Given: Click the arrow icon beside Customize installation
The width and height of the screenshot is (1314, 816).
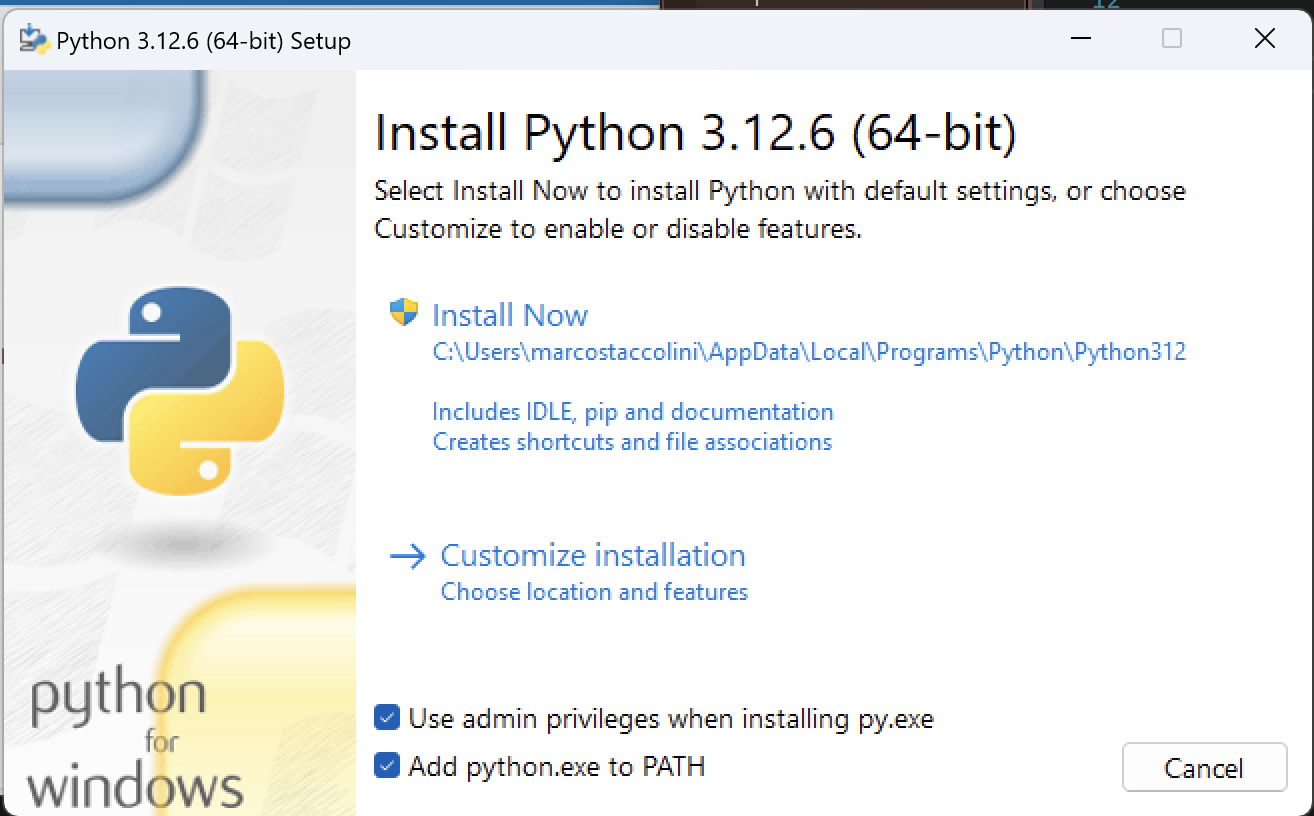Looking at the screenshot, I should pos(407,557).
